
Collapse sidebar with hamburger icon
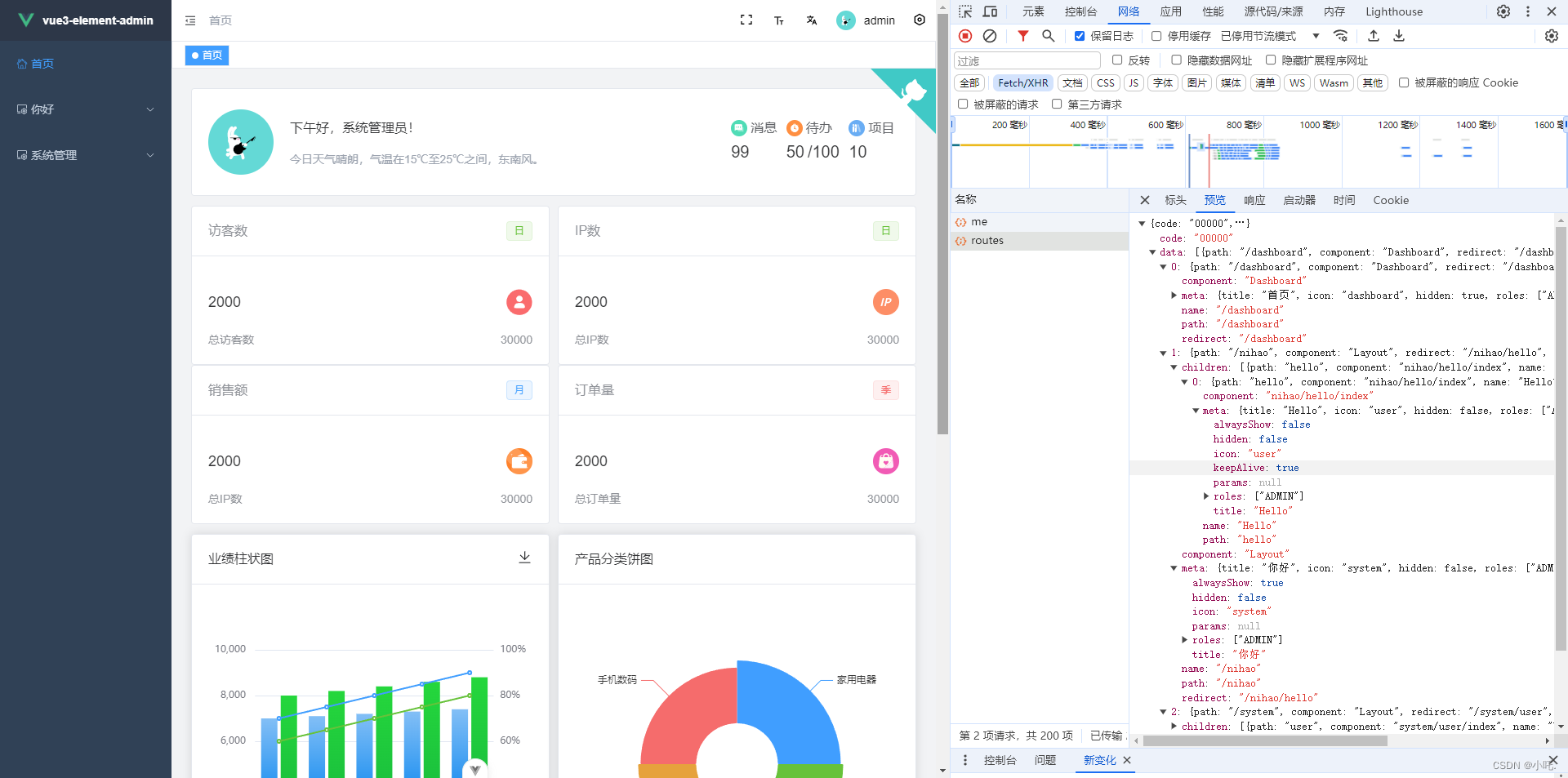click(x=190, y=20)
